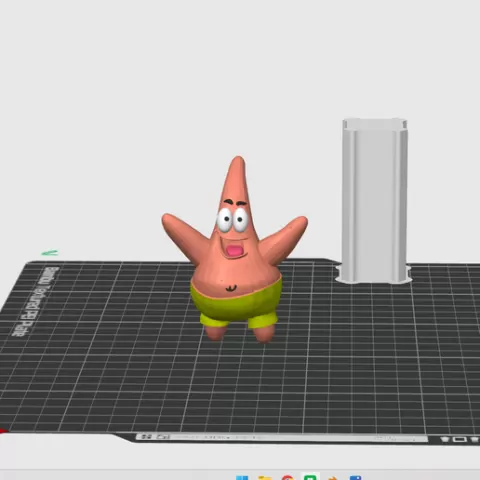Select the gray prime tower object
The height and width of the screenshot is (480, 480).
pyautogui.click(x=374, y=201)
